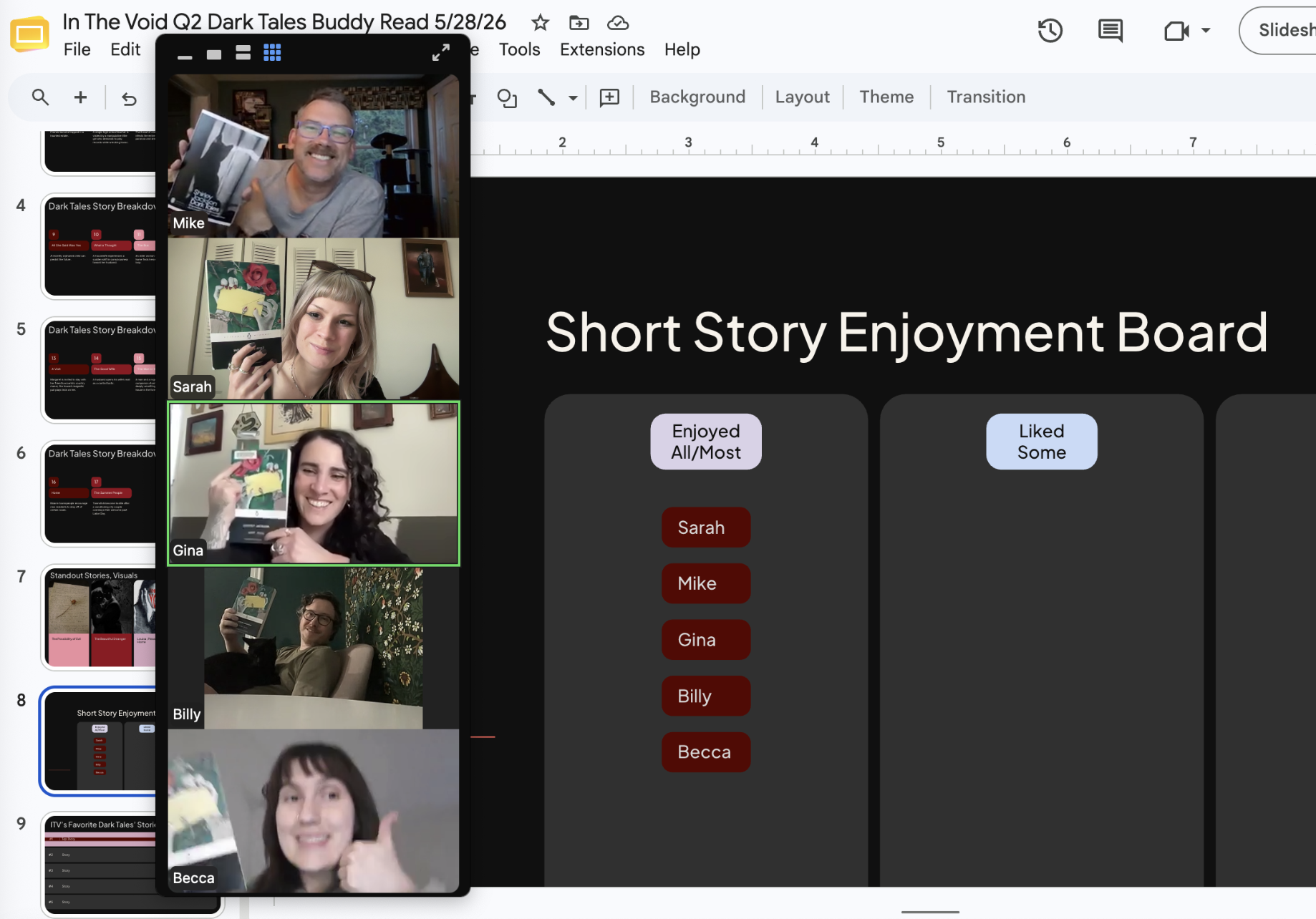Open version history clock icon
The height and width of the screenshot is (919, 1316).
[1050, 30]
